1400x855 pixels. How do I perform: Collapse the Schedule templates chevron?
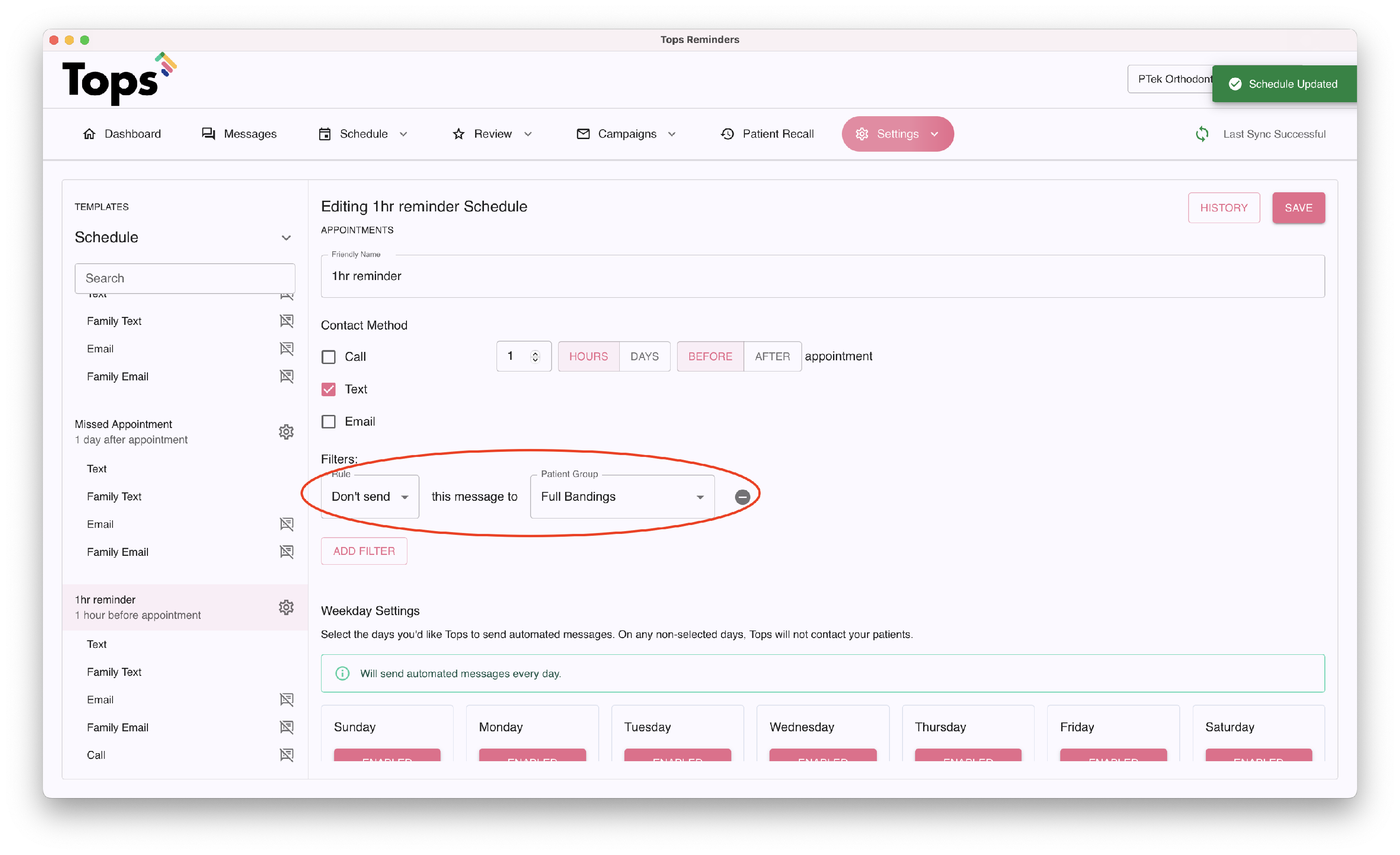click(x=286, y=238)
